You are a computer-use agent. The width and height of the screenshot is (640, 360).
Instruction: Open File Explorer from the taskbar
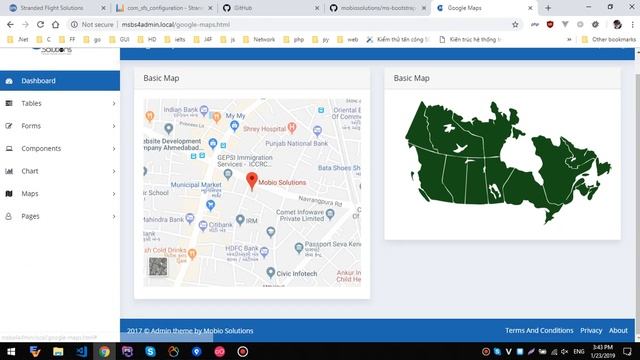58,351
